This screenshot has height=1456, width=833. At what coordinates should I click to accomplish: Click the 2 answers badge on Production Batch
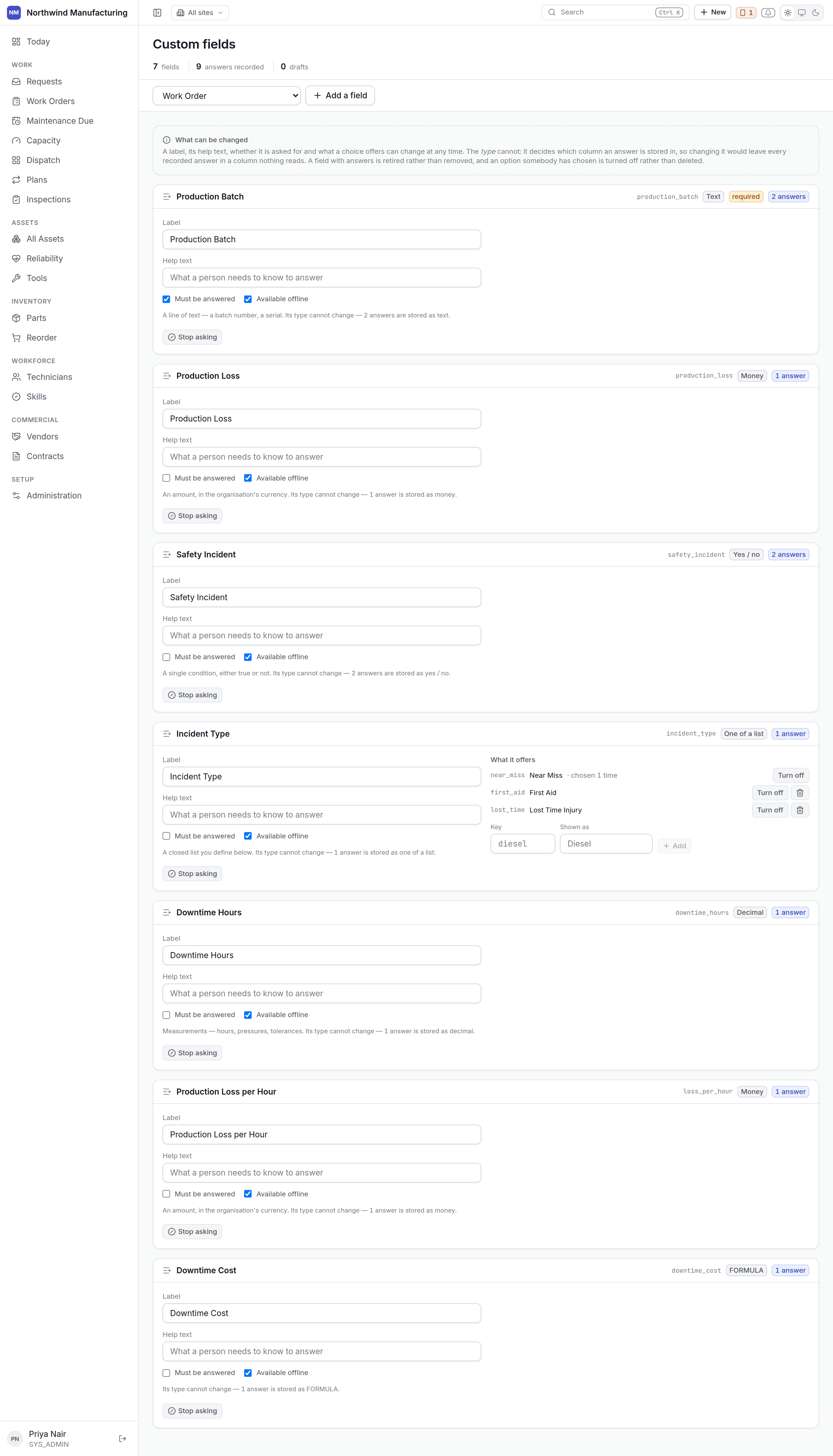coord(788,197)
